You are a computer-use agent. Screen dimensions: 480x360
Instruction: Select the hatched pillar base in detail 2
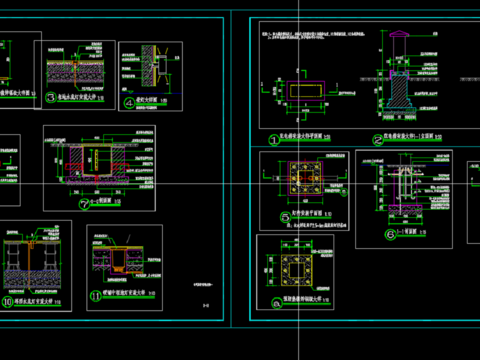click(399, 90)
